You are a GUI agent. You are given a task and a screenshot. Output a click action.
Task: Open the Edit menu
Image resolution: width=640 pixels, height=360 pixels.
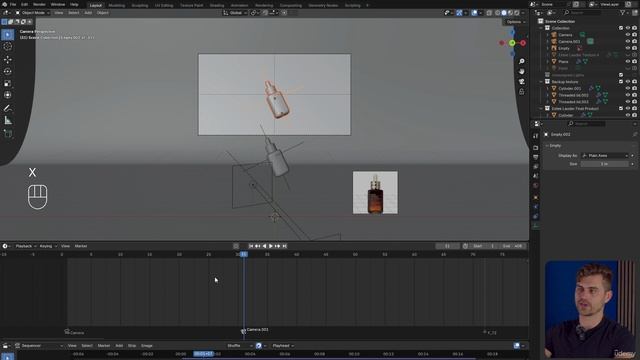pyautogui.click(x=24, y=4)
